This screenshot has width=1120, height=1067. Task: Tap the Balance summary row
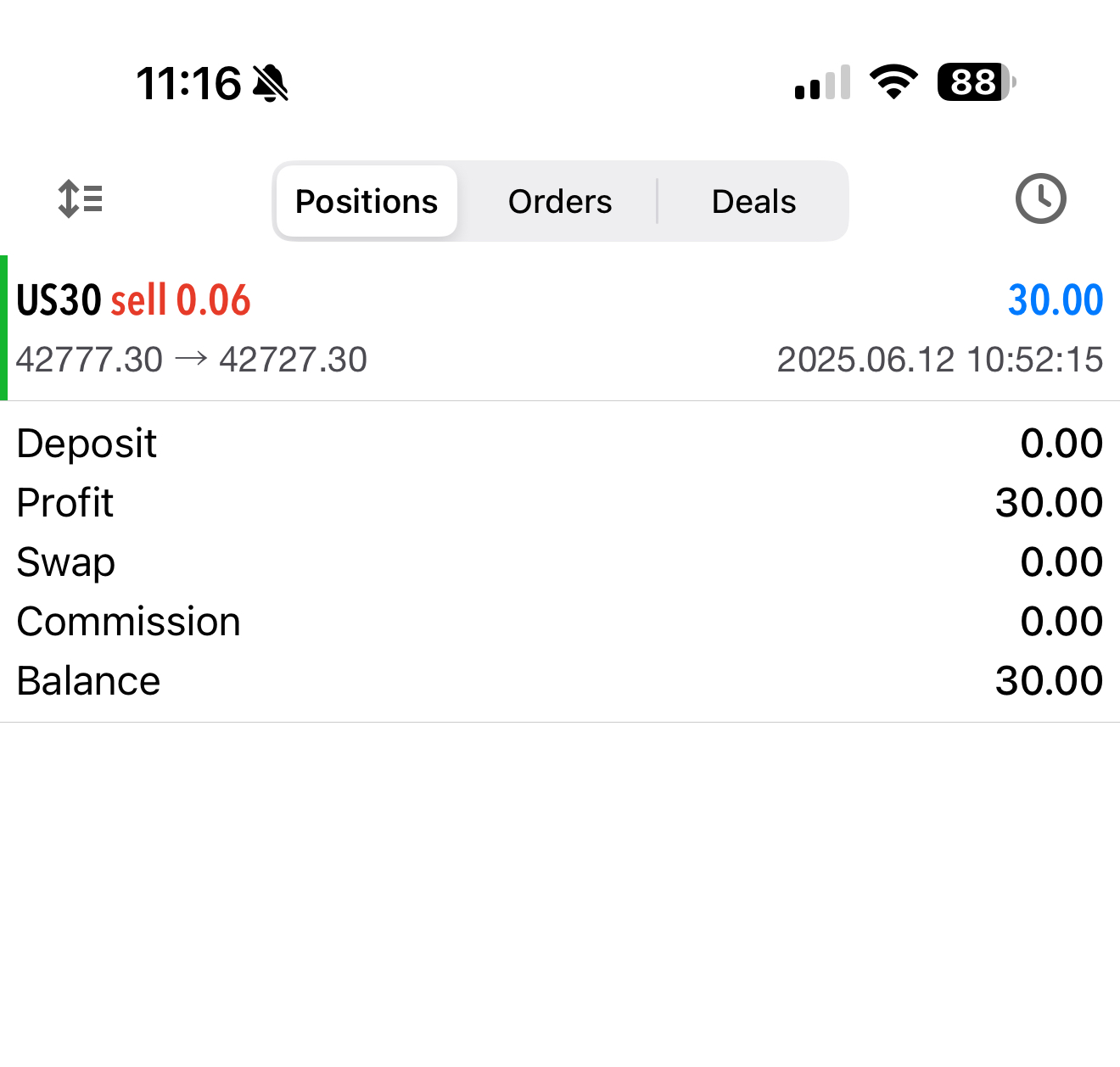[x=560, y=681]
